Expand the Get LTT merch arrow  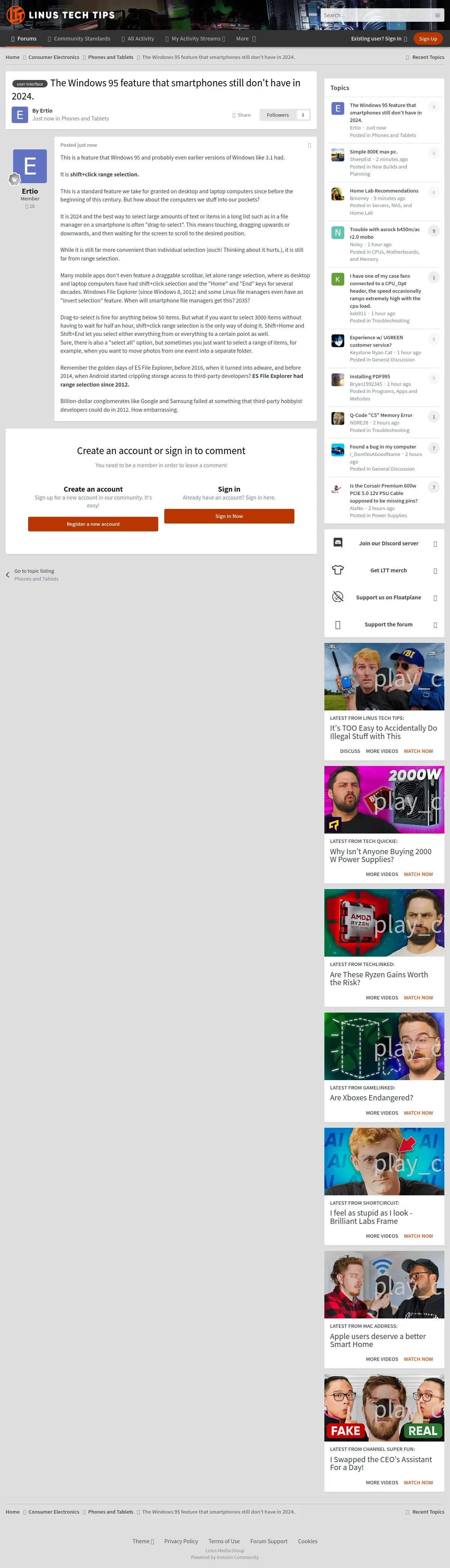[435, 570]
